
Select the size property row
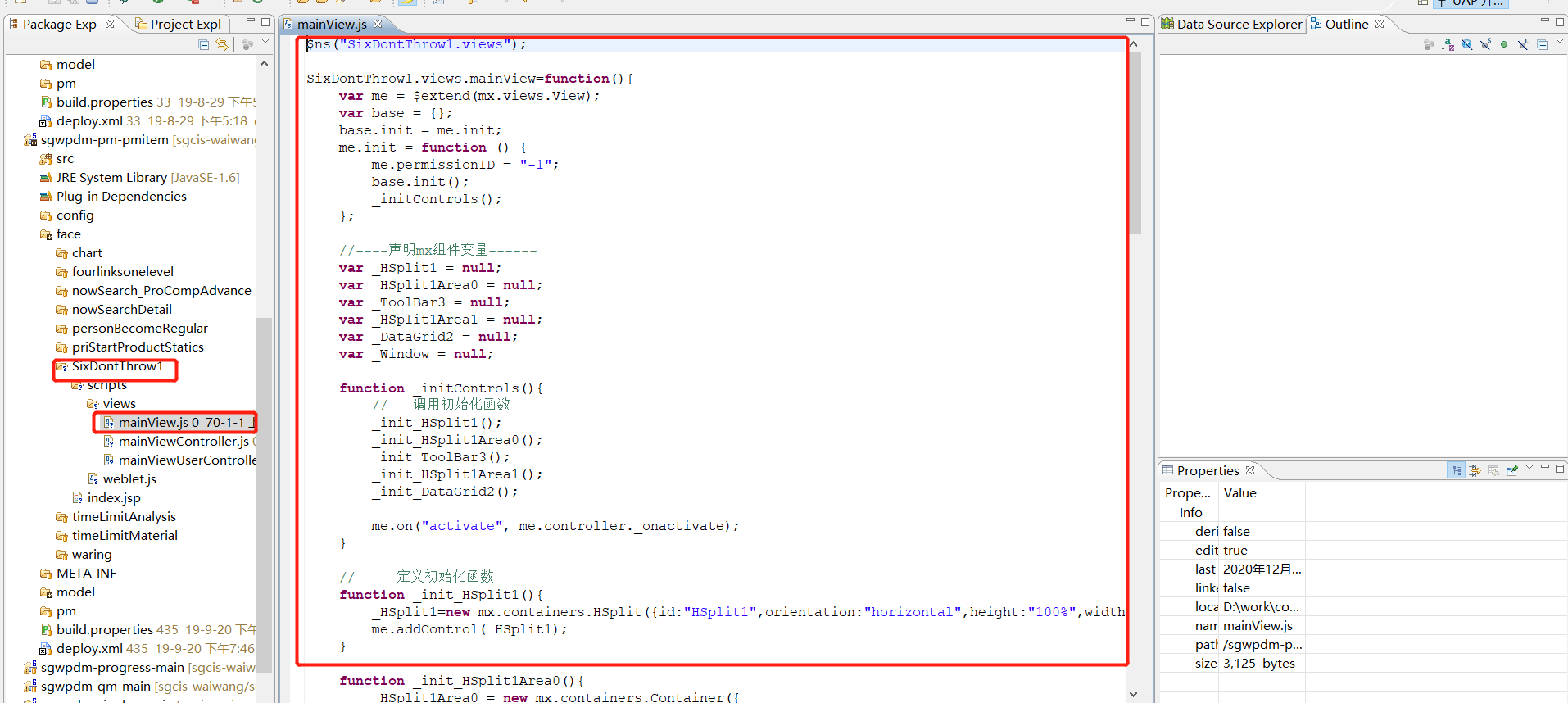tap(1363, 663)
